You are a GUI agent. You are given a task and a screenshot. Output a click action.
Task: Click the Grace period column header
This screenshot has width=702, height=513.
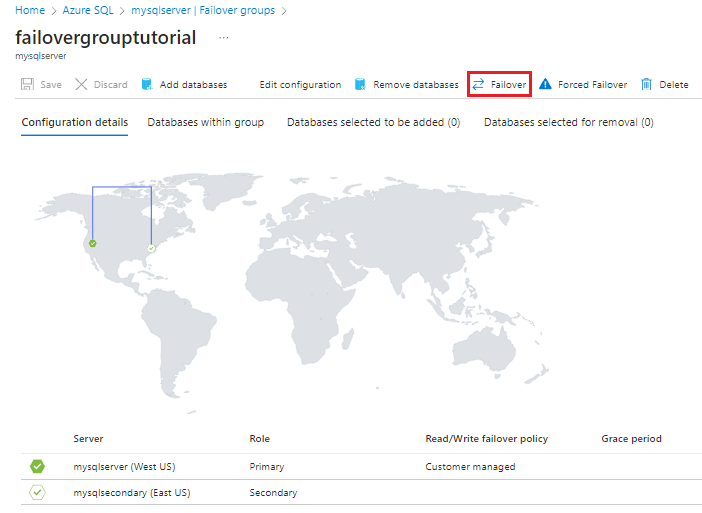[x=631, y=439]
